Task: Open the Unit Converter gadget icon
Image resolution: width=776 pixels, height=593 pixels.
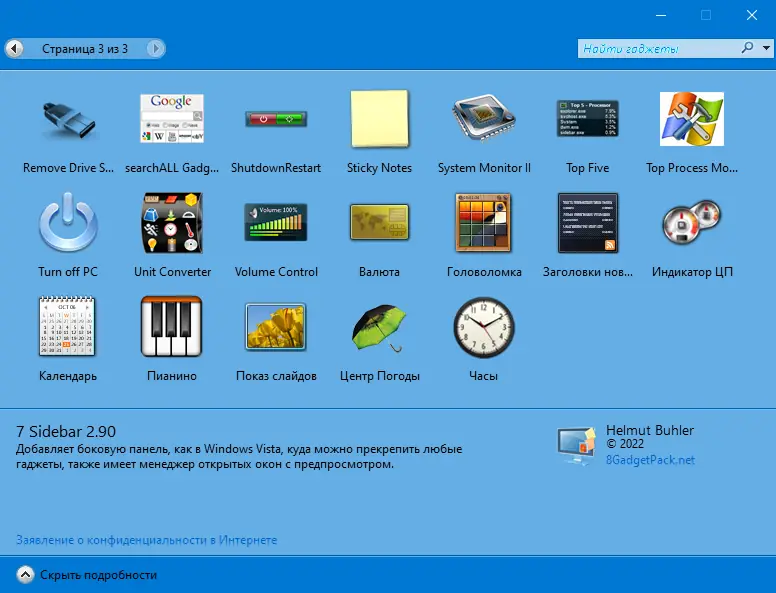Action: (172, 223)
